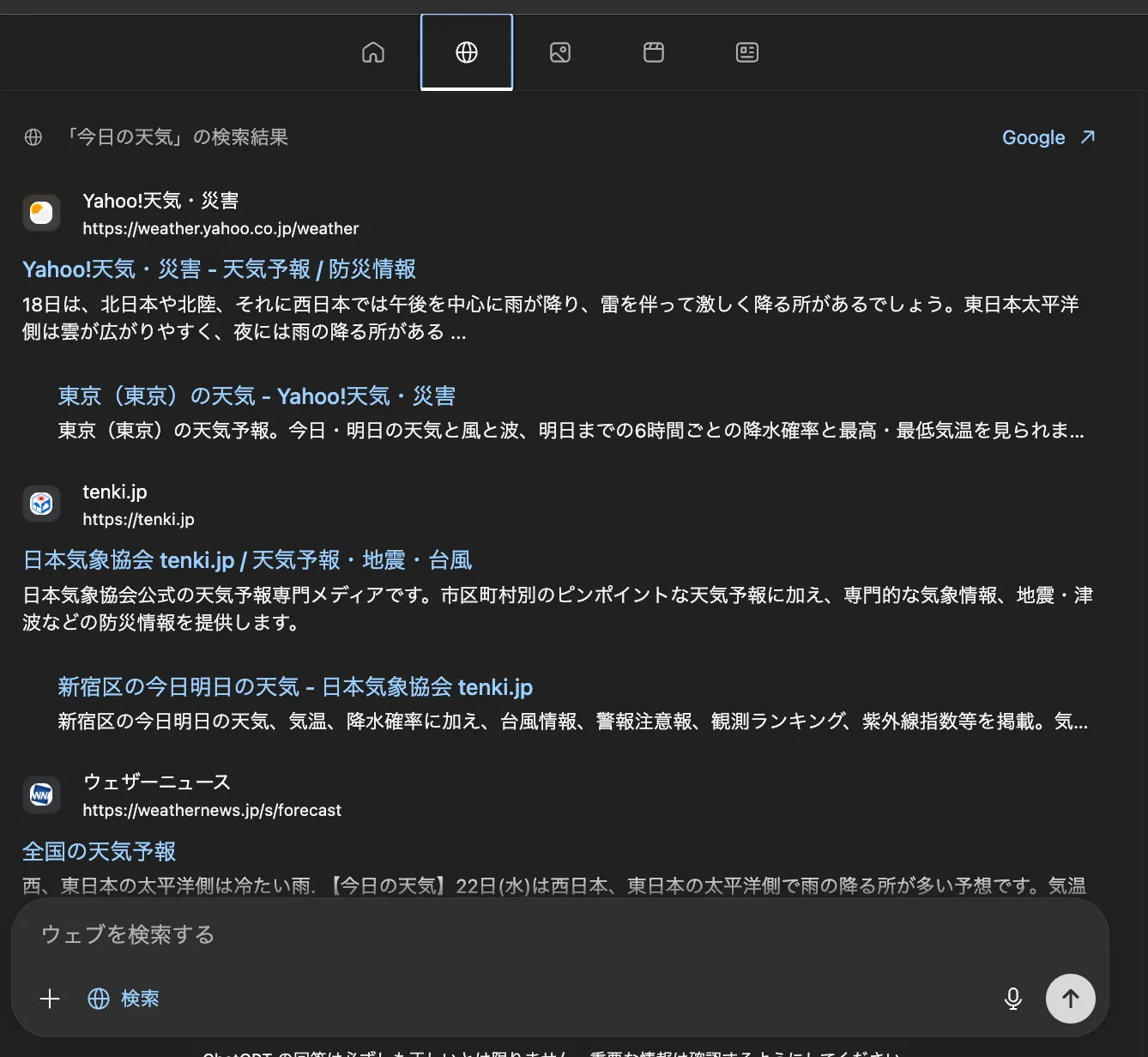
Task: Open results in Google link
Action: coord(1033,137)
